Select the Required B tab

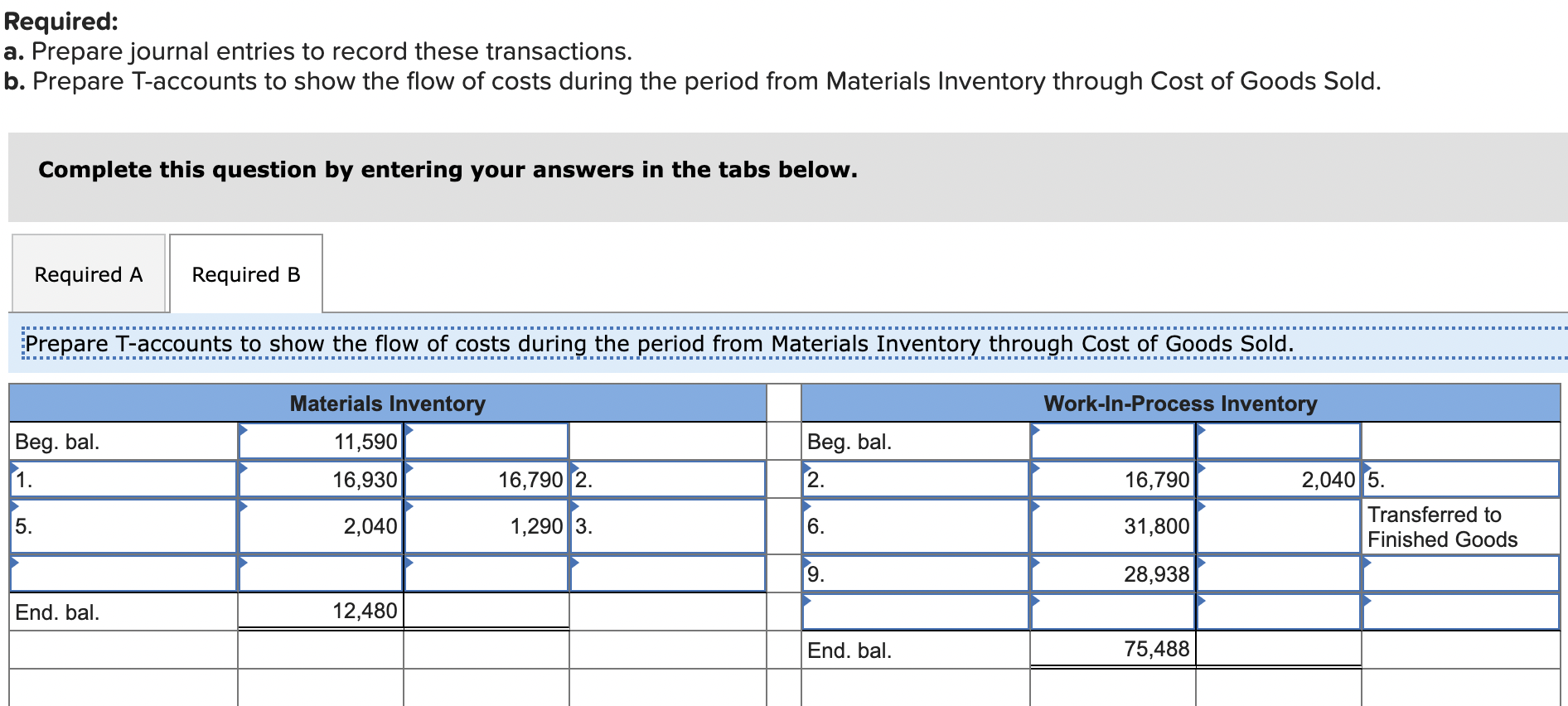tap(244, 273)
